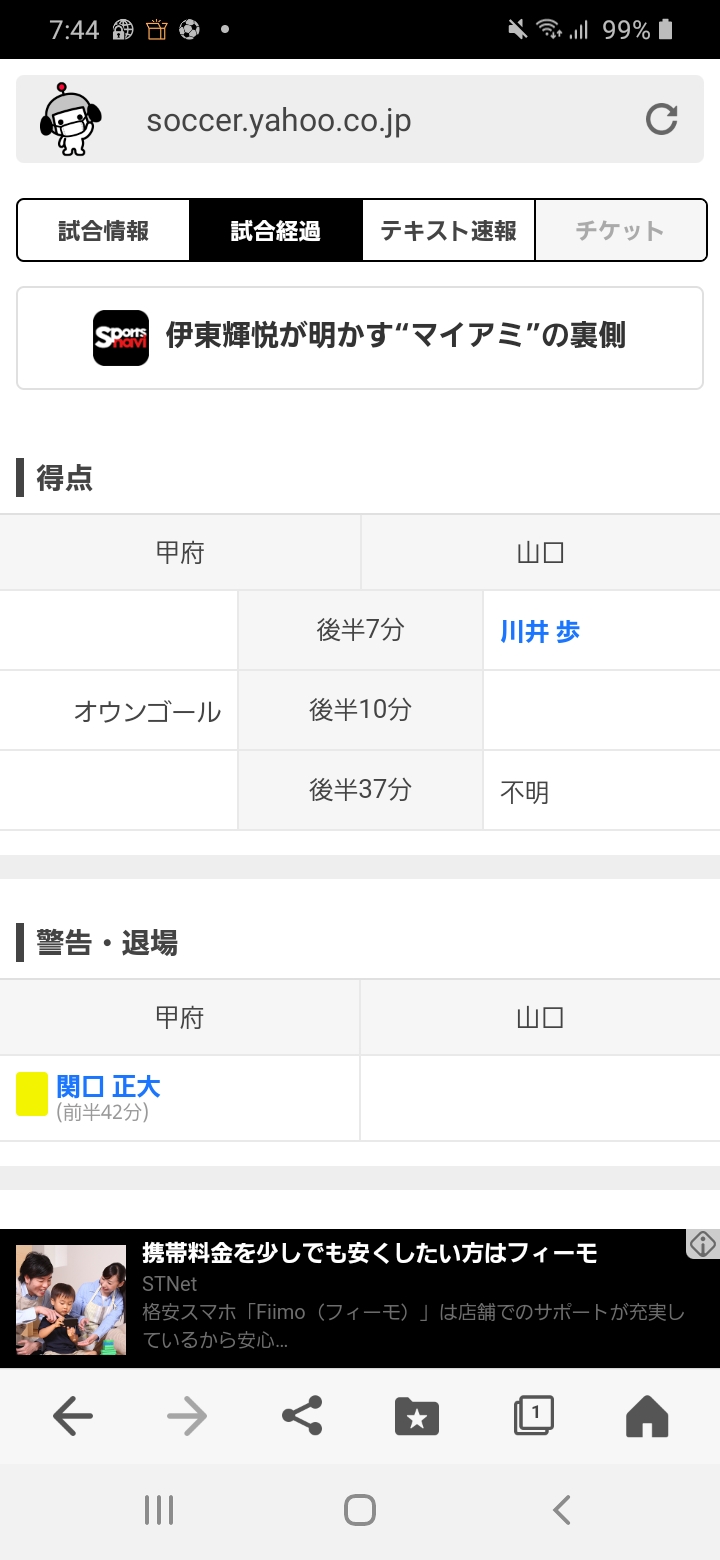This screenshot has width=720, height=1560.
Task: Tap the ad info icon on the banner
Action: [703, 1244]
